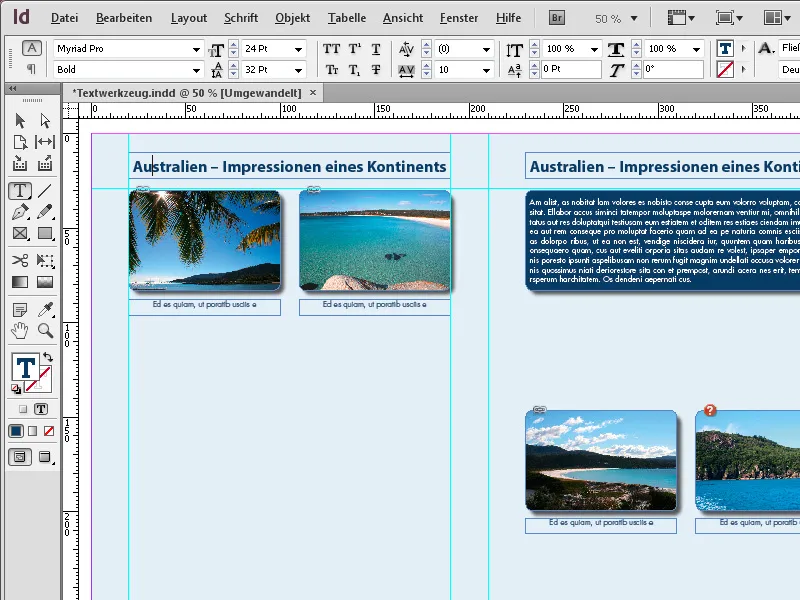The width and height of the screenshot is (800, 600).
Task: Open Screen Mode button in application bar
Action: 729,18
